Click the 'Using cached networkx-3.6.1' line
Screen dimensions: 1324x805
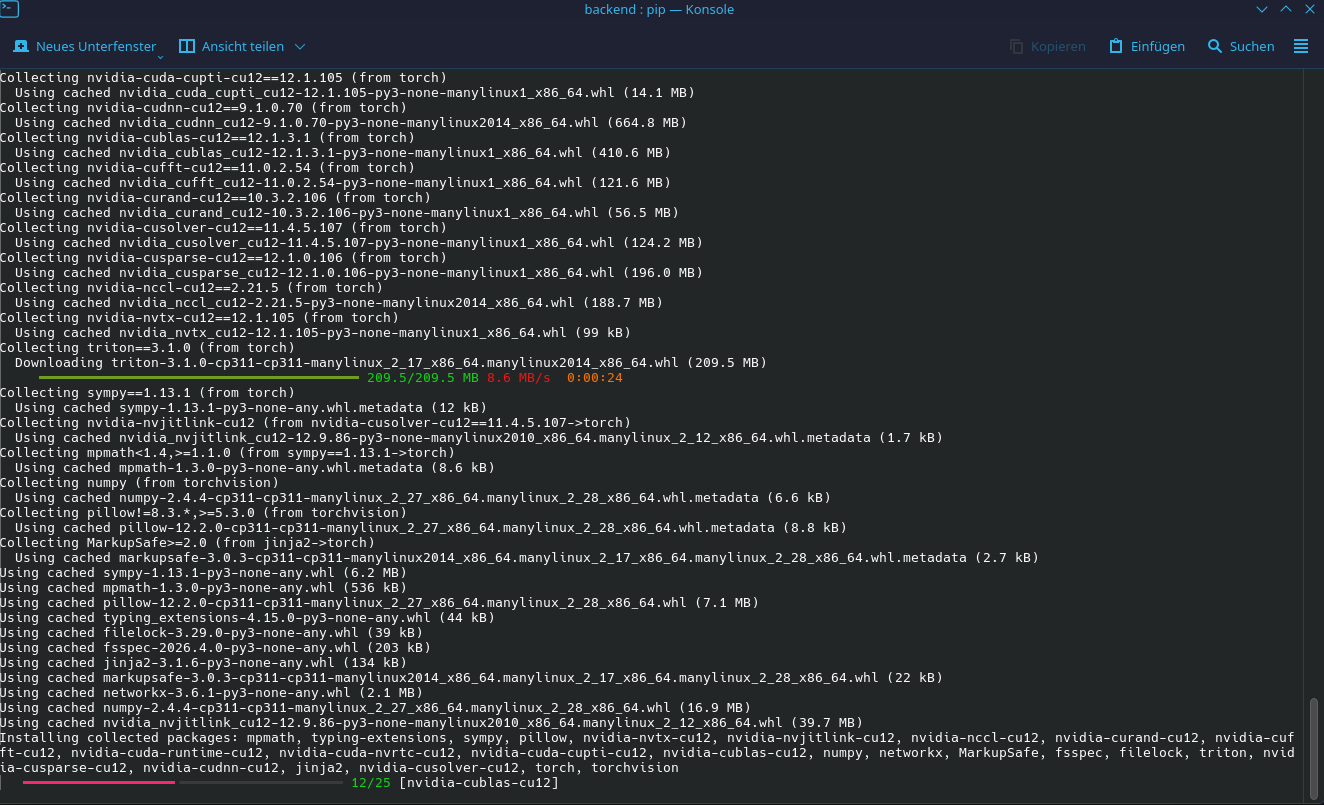211,693
